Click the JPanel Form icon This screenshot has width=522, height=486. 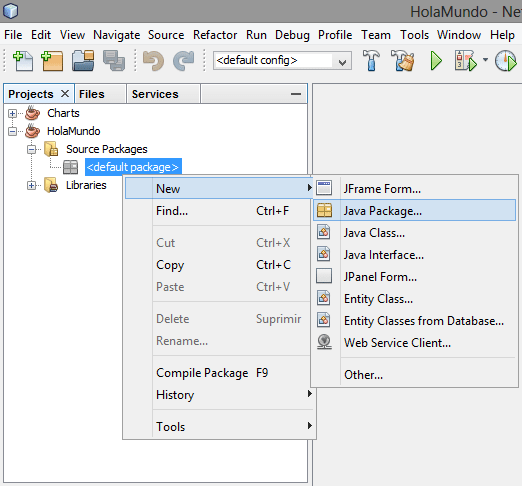click(324, 276)
